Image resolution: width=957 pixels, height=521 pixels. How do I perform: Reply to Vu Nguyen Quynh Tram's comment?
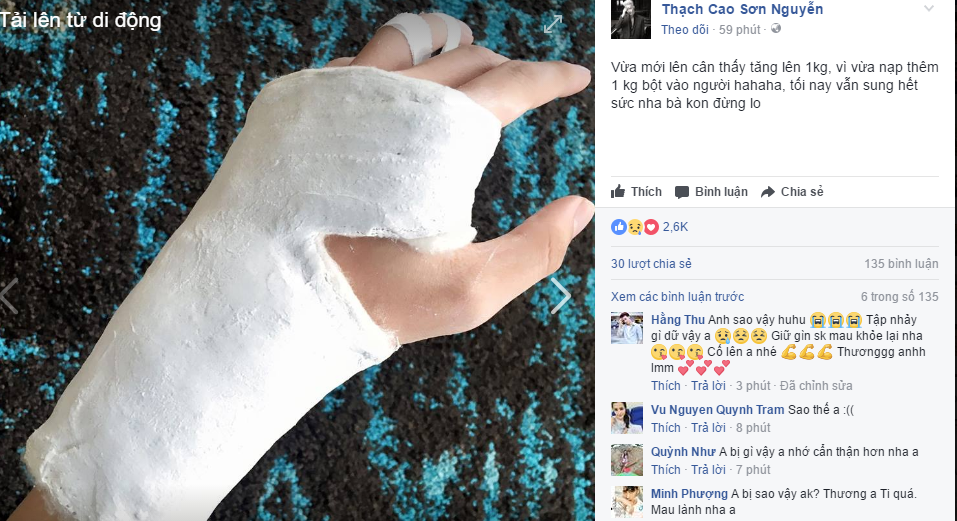(x=708, y=428)
